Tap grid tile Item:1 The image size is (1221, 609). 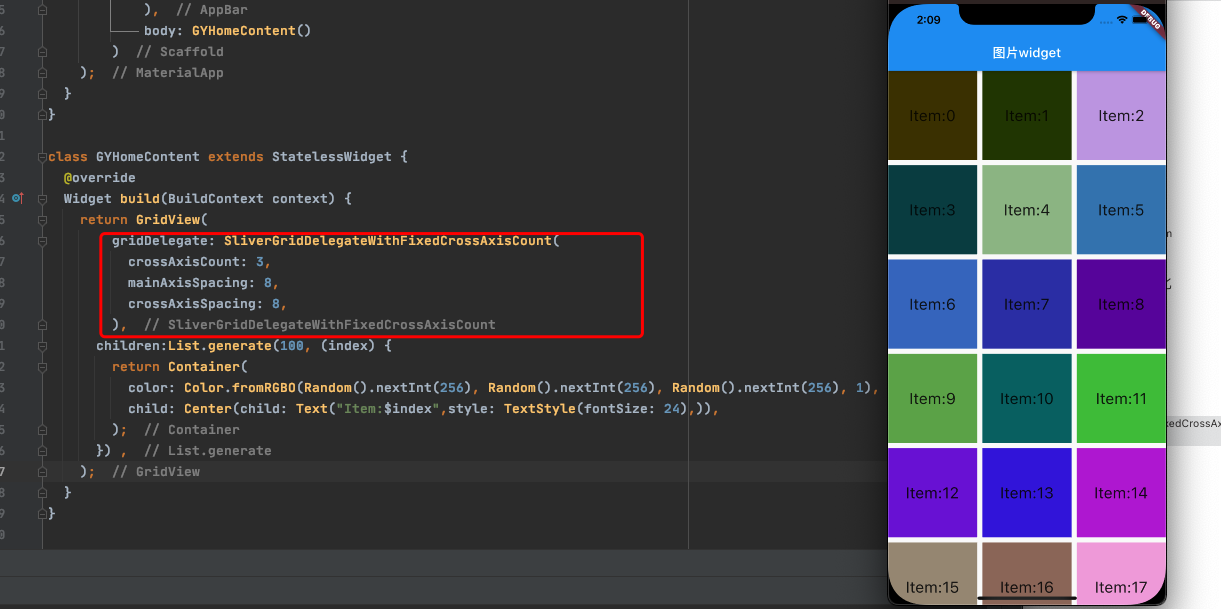click(1027, 115)
